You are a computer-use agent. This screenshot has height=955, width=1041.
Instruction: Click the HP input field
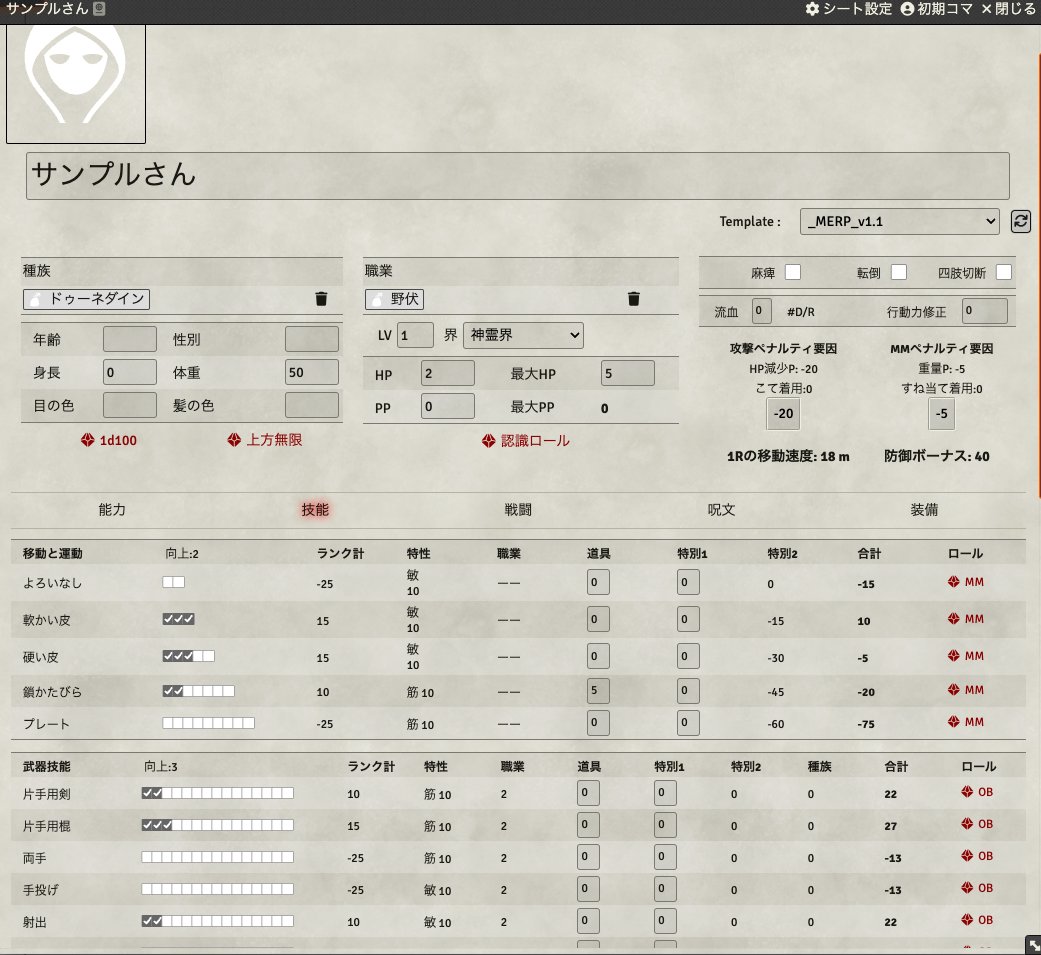(x=447, y=373)
